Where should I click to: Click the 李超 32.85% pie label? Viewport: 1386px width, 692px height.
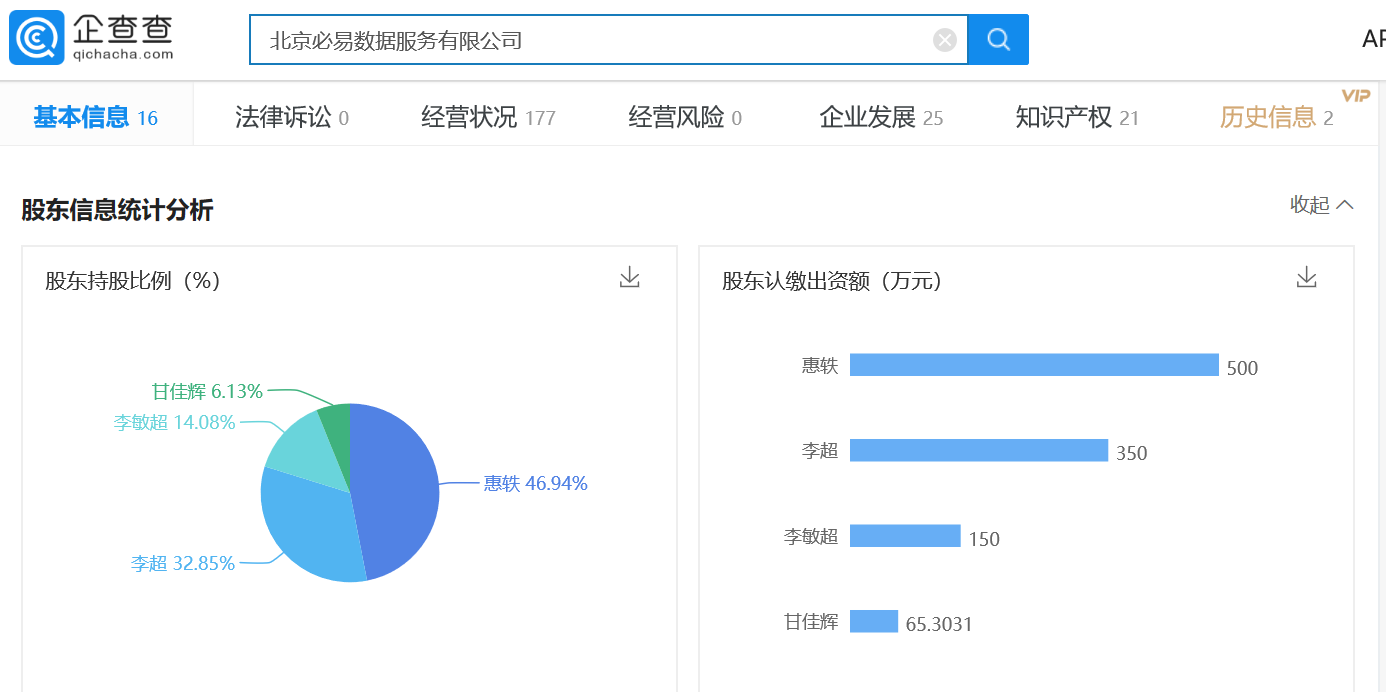pyautogui.click(x=183, y=564)
